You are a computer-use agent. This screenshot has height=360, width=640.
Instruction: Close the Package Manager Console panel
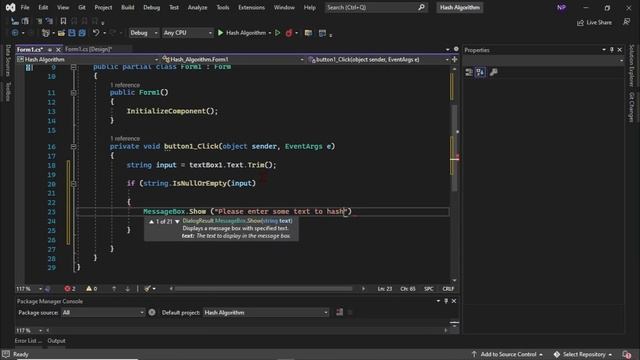pos(453,301)
